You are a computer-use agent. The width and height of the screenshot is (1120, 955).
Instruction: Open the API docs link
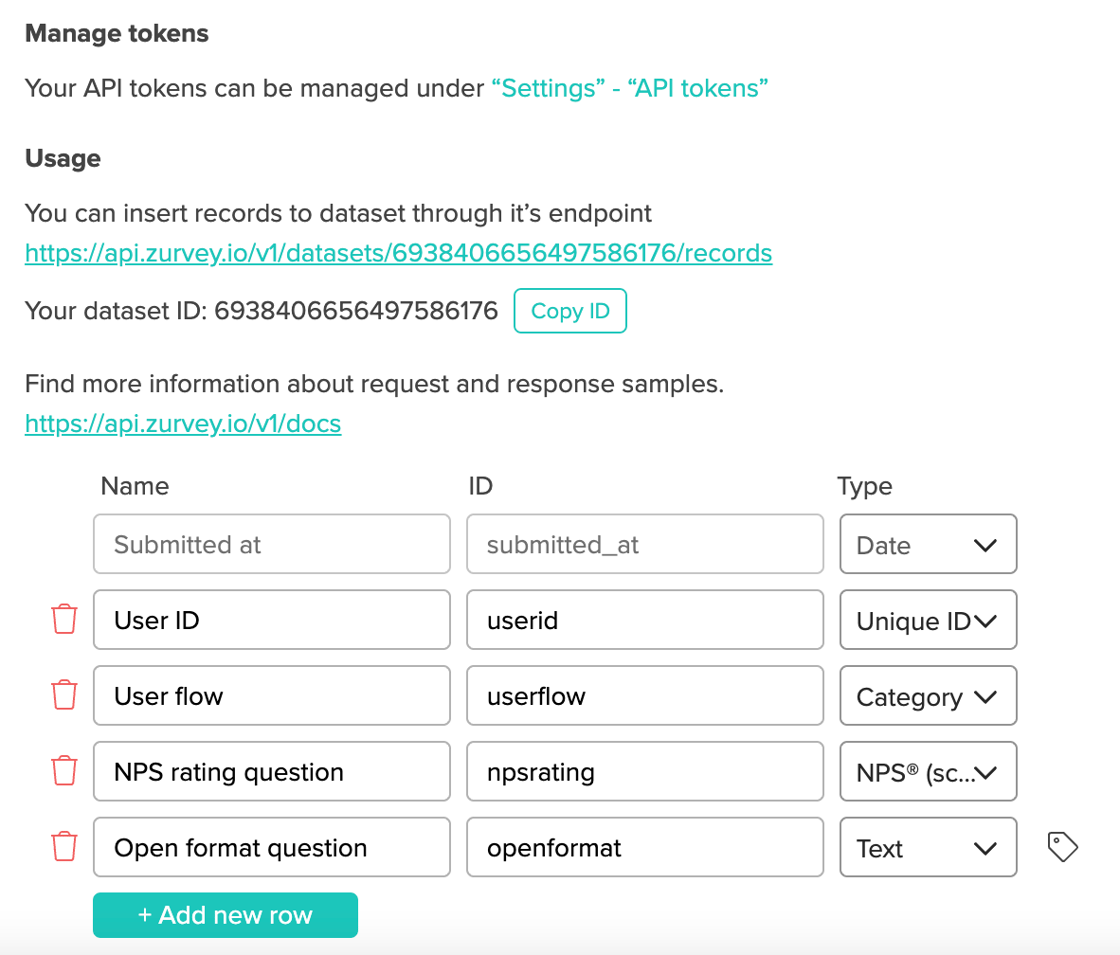183,423
